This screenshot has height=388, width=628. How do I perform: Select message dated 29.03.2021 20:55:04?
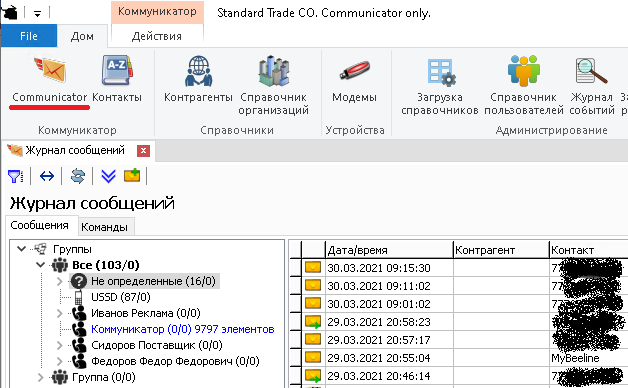click(378, 358)
